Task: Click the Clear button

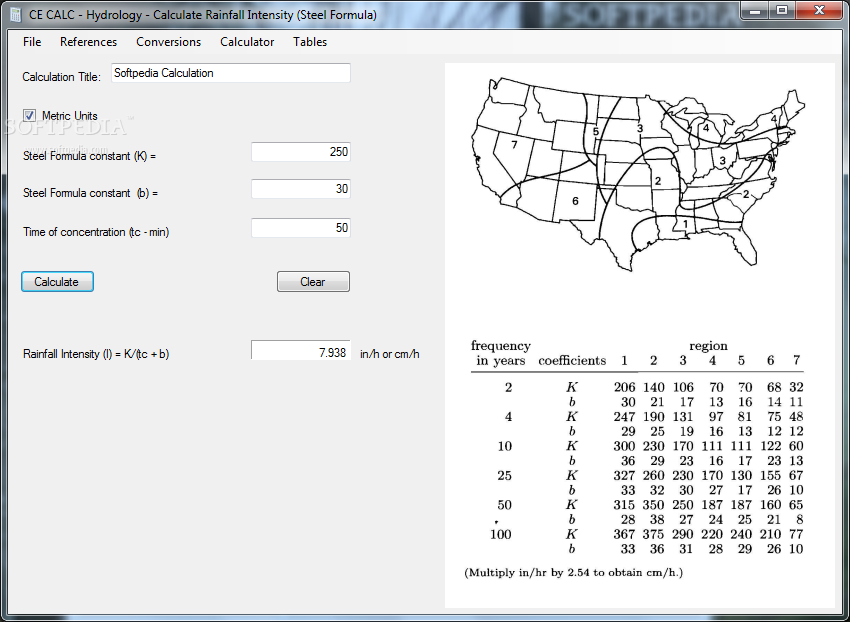Action: click(313, 281)
